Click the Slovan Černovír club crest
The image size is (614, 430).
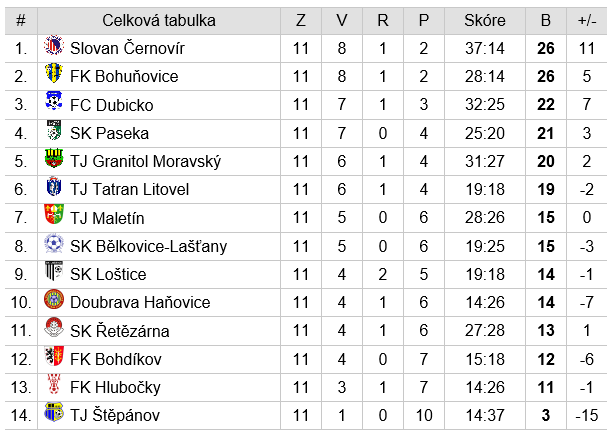pos(54,45)
